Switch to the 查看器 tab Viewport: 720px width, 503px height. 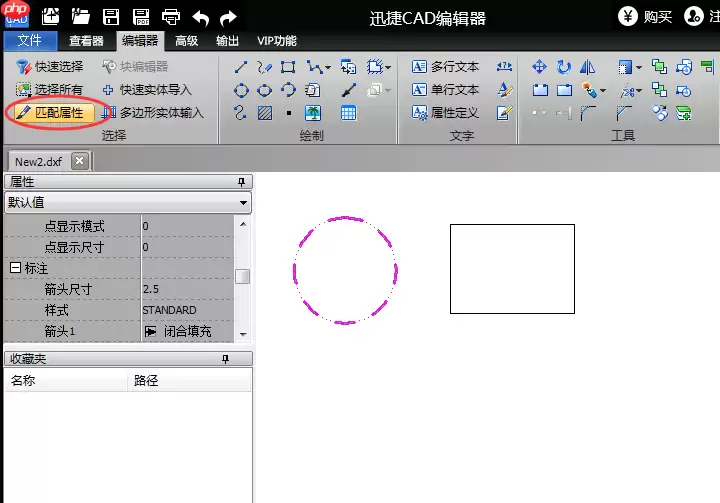point(87,41)
